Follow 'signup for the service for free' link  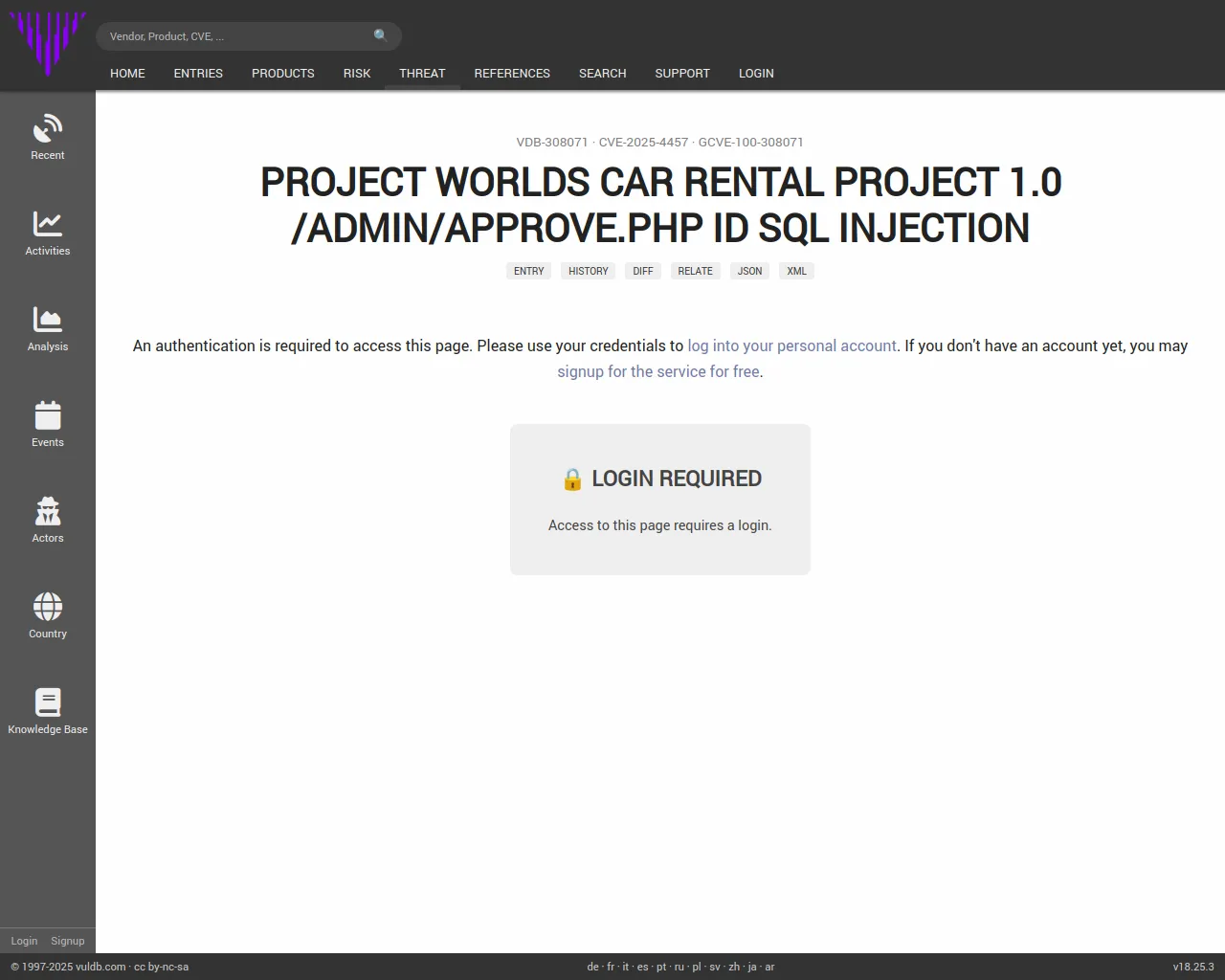[x=658, y=371]
